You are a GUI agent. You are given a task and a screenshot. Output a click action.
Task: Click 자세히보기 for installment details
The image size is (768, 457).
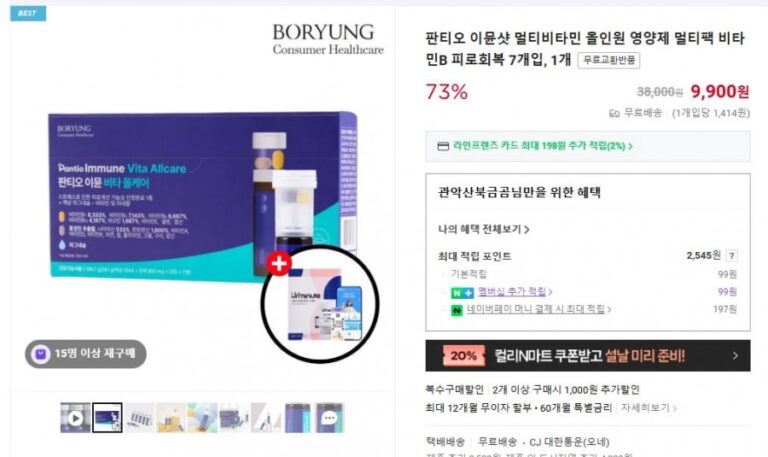648,408
